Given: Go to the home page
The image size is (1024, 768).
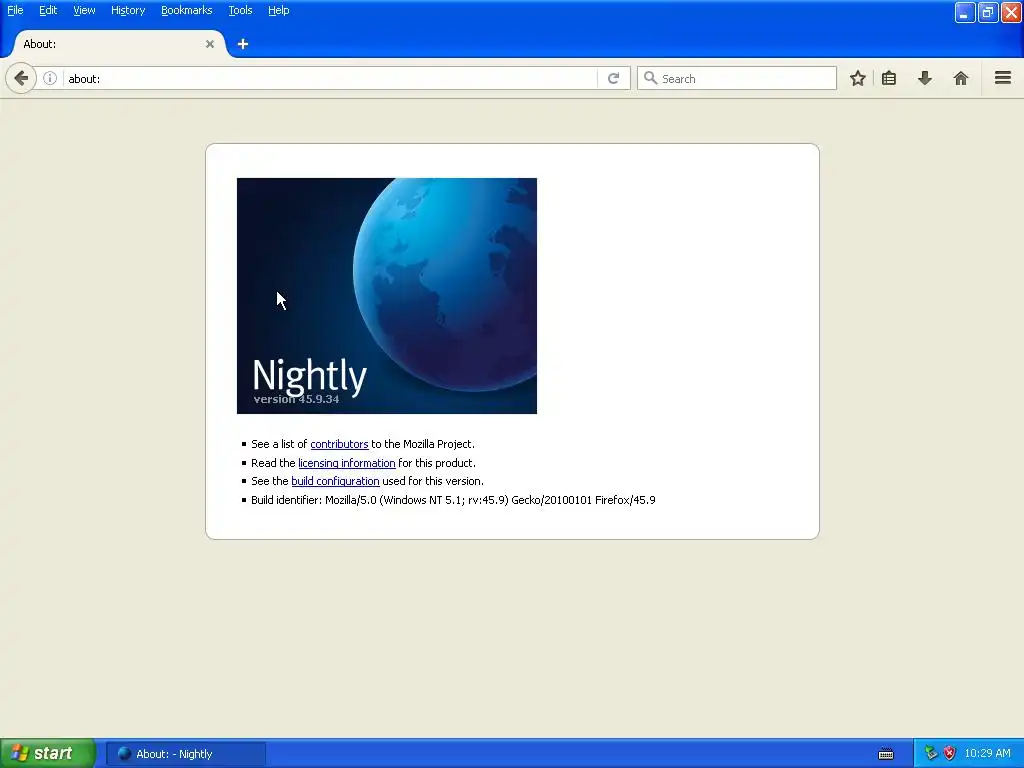Looking at the screenshot, I should click(x=961, y=78).
